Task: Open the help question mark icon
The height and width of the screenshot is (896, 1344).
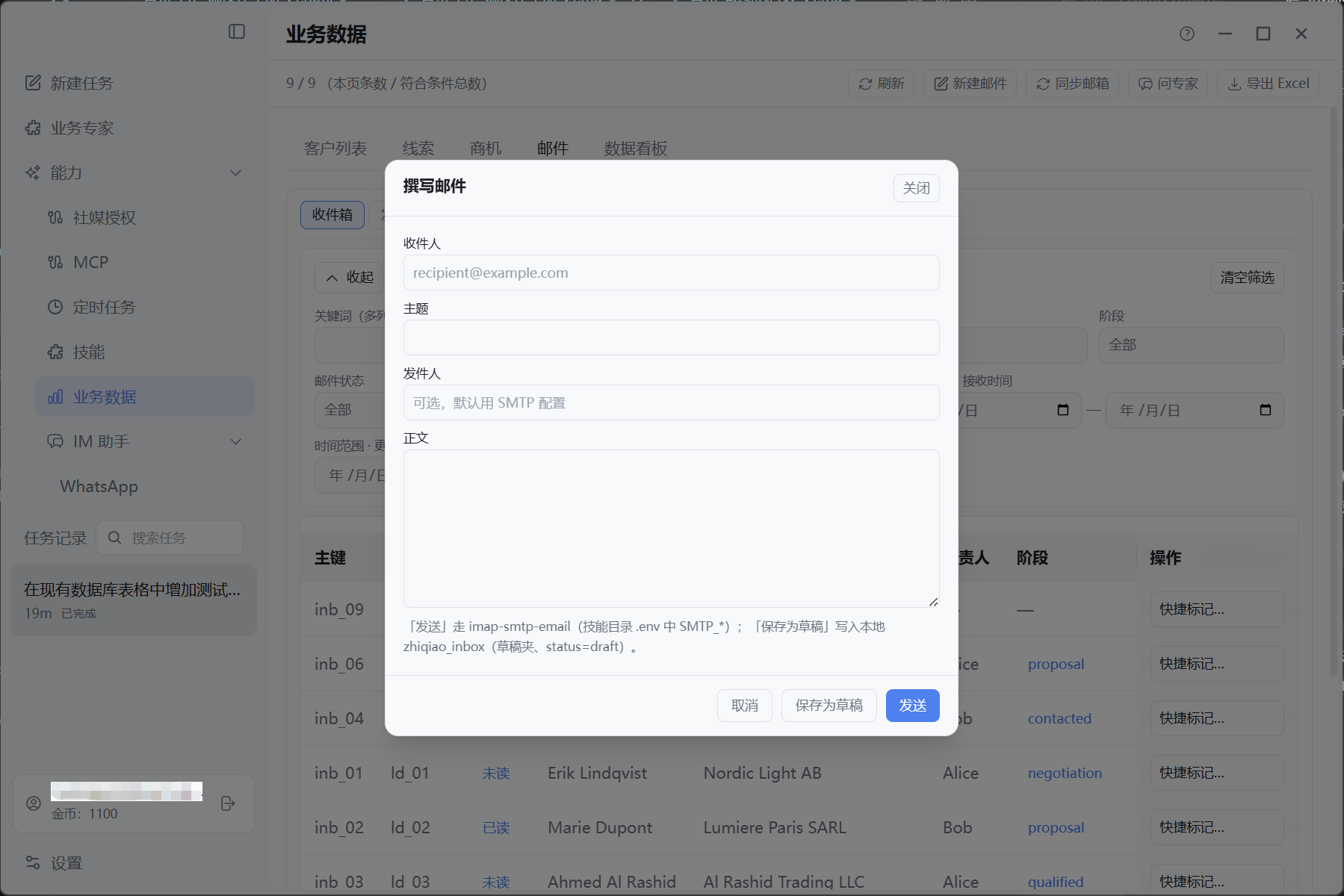Action: point(1186,34)
